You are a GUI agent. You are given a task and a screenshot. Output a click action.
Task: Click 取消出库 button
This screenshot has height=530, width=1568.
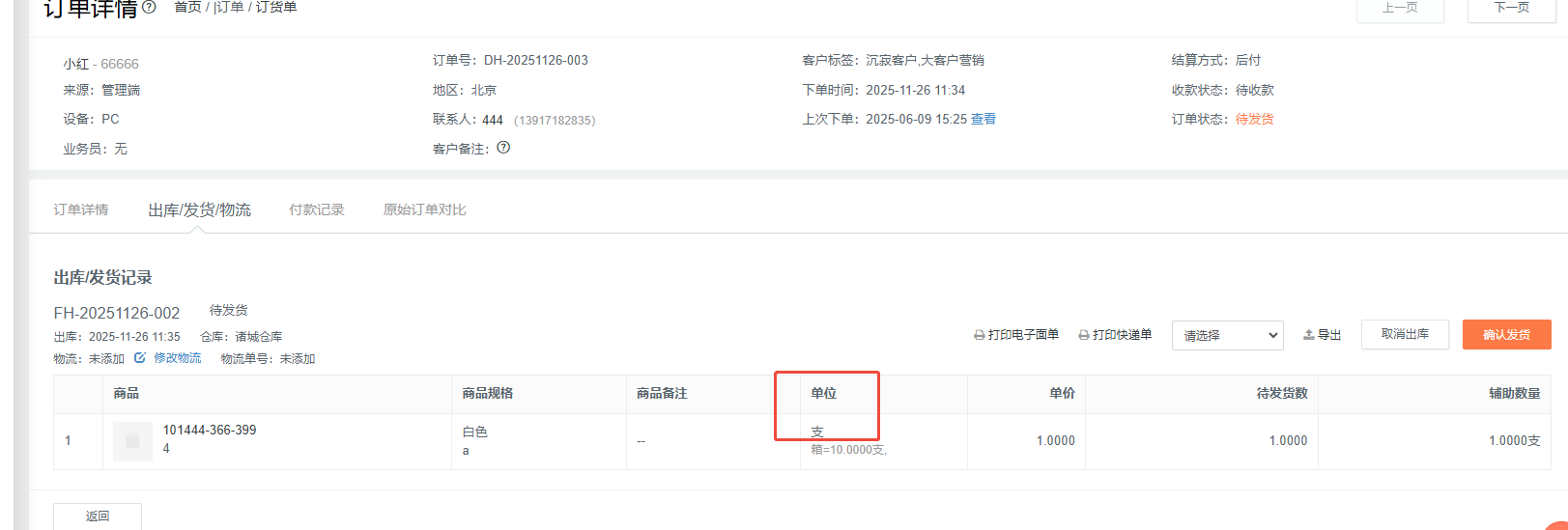pos(1405,334)
